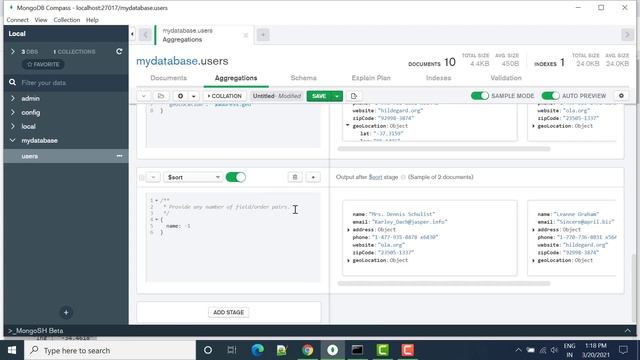Open aggregation settings gear

[621, 96]
